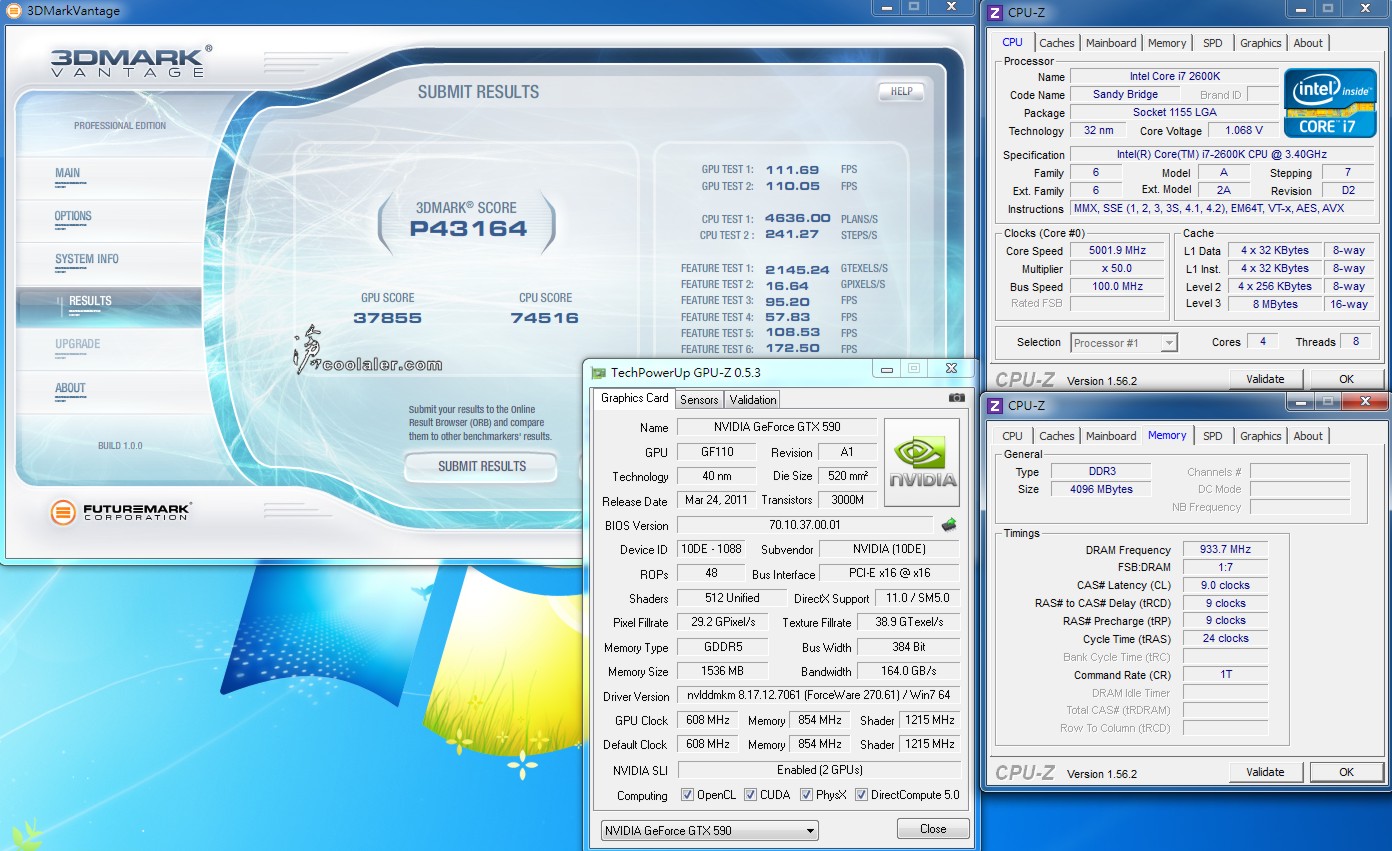Click the CPU score value 74516

(x=545, y=318)
